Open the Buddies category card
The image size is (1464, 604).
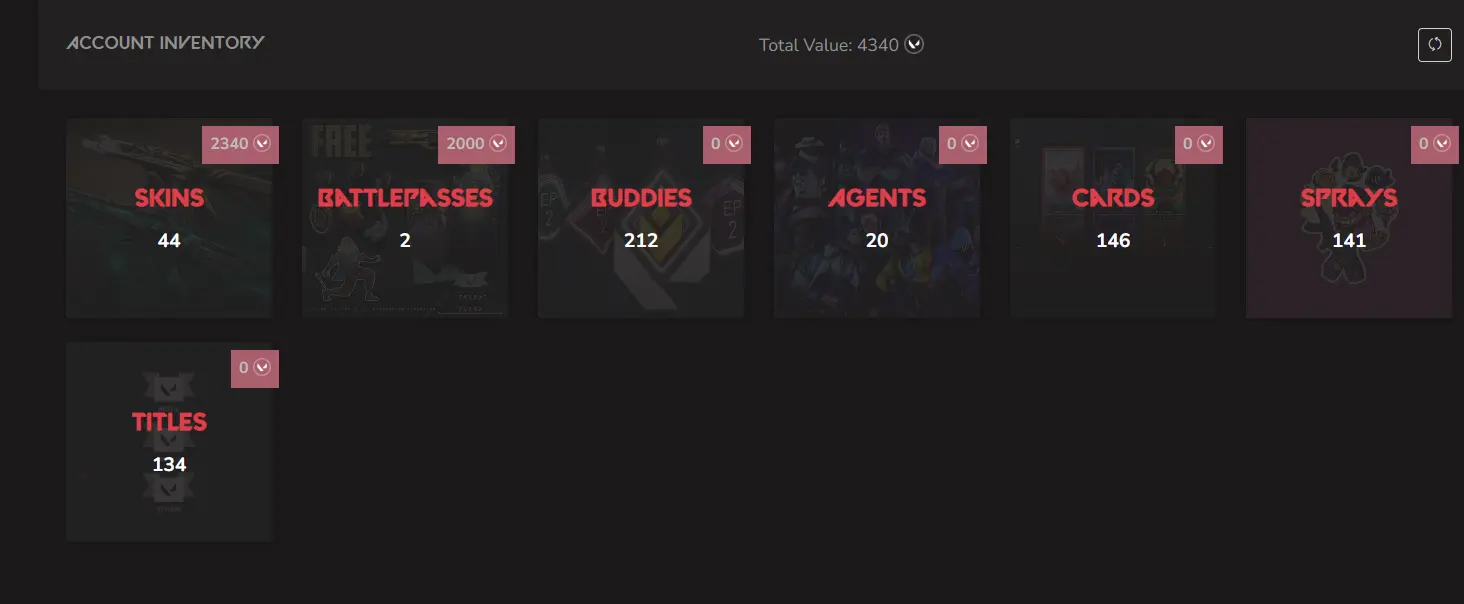point(641,218)
